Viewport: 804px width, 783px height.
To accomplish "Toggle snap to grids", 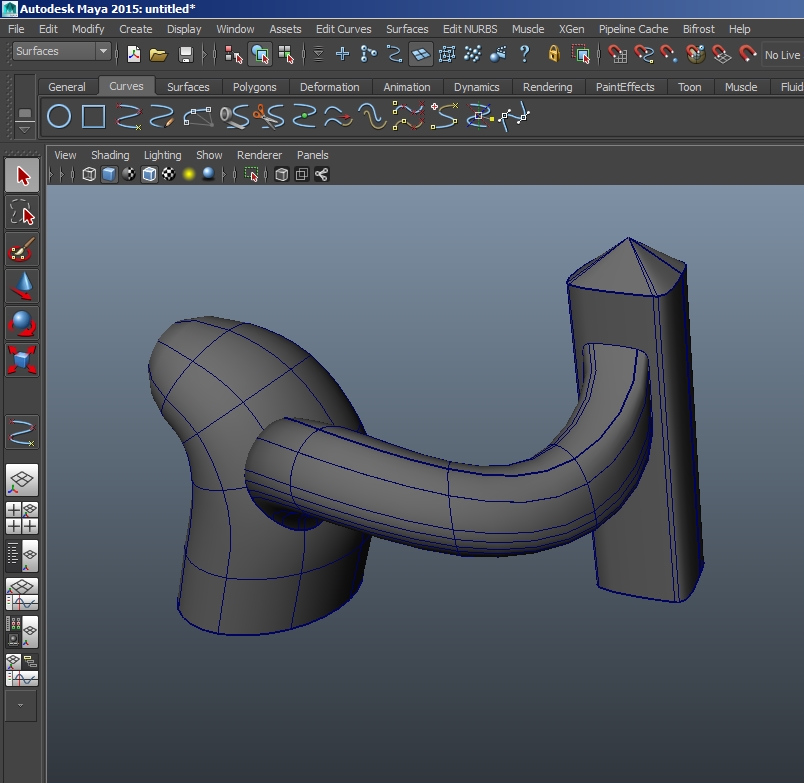I will 617,54.
